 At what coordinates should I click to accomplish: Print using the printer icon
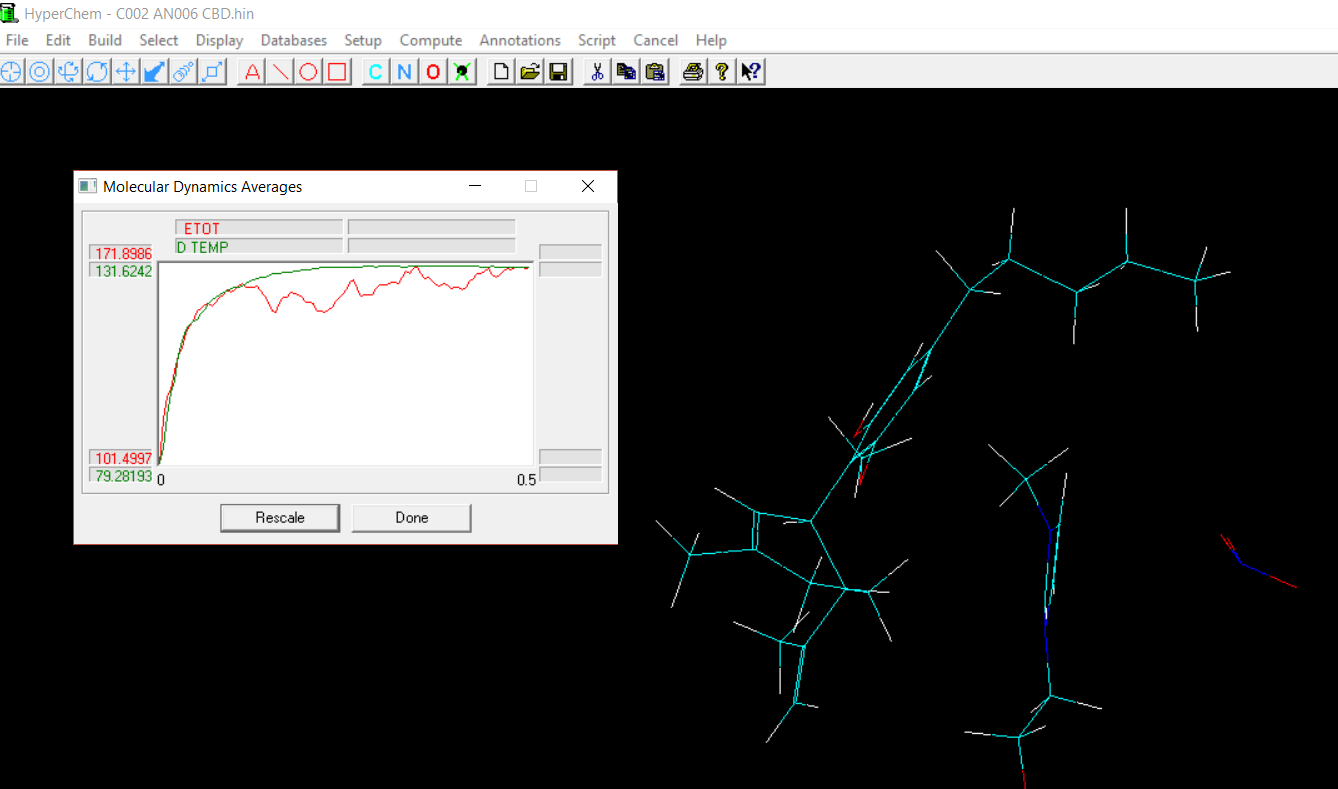click(693, 72)
